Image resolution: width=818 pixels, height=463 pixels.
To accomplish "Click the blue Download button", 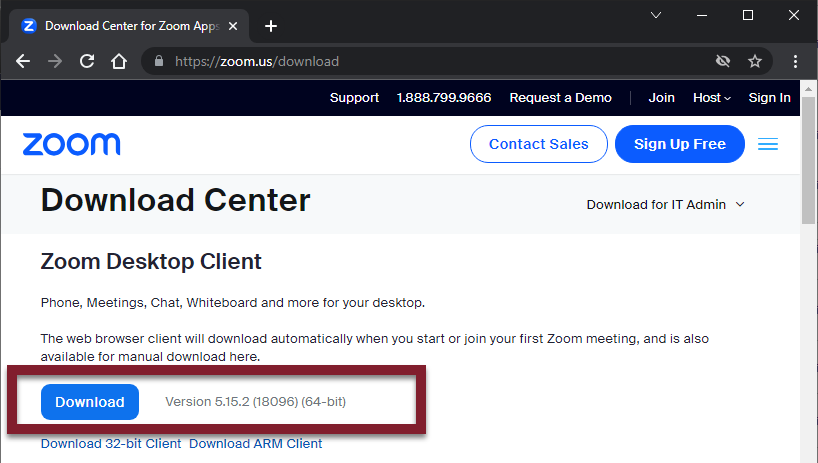I will (90, 402).
